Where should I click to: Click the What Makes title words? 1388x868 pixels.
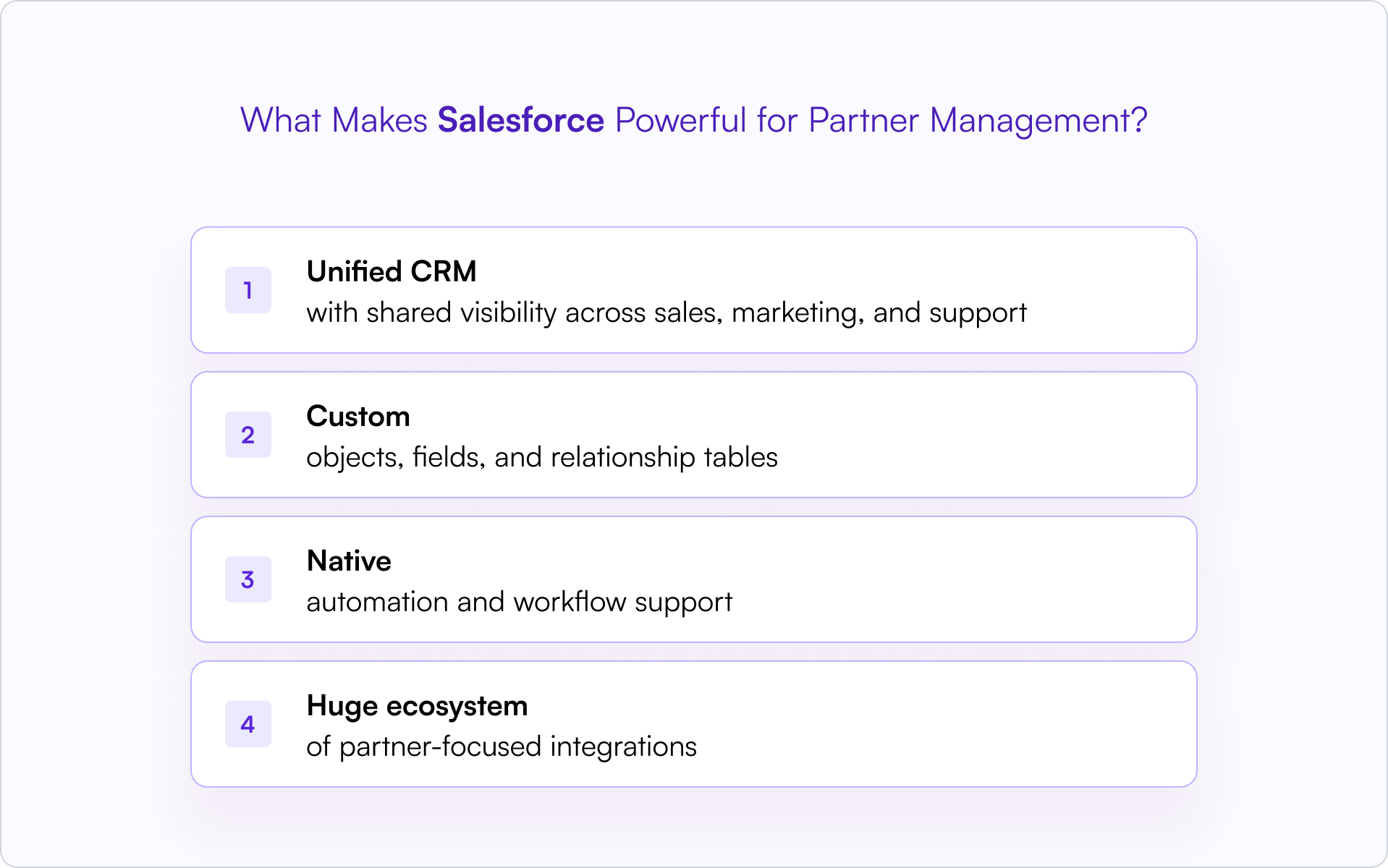coord(334,120)
